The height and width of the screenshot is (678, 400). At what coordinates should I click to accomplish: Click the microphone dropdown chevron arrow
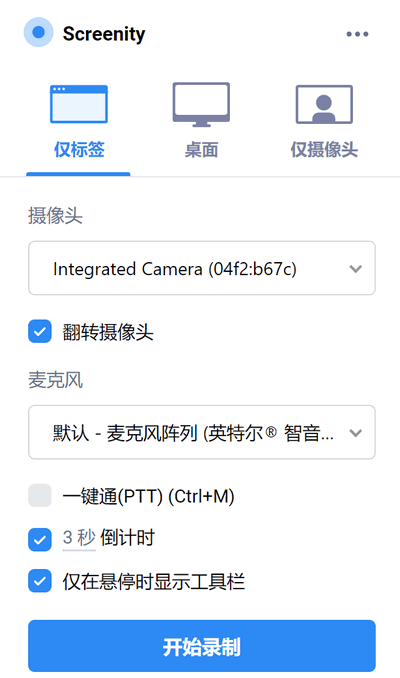coord(355,433)
